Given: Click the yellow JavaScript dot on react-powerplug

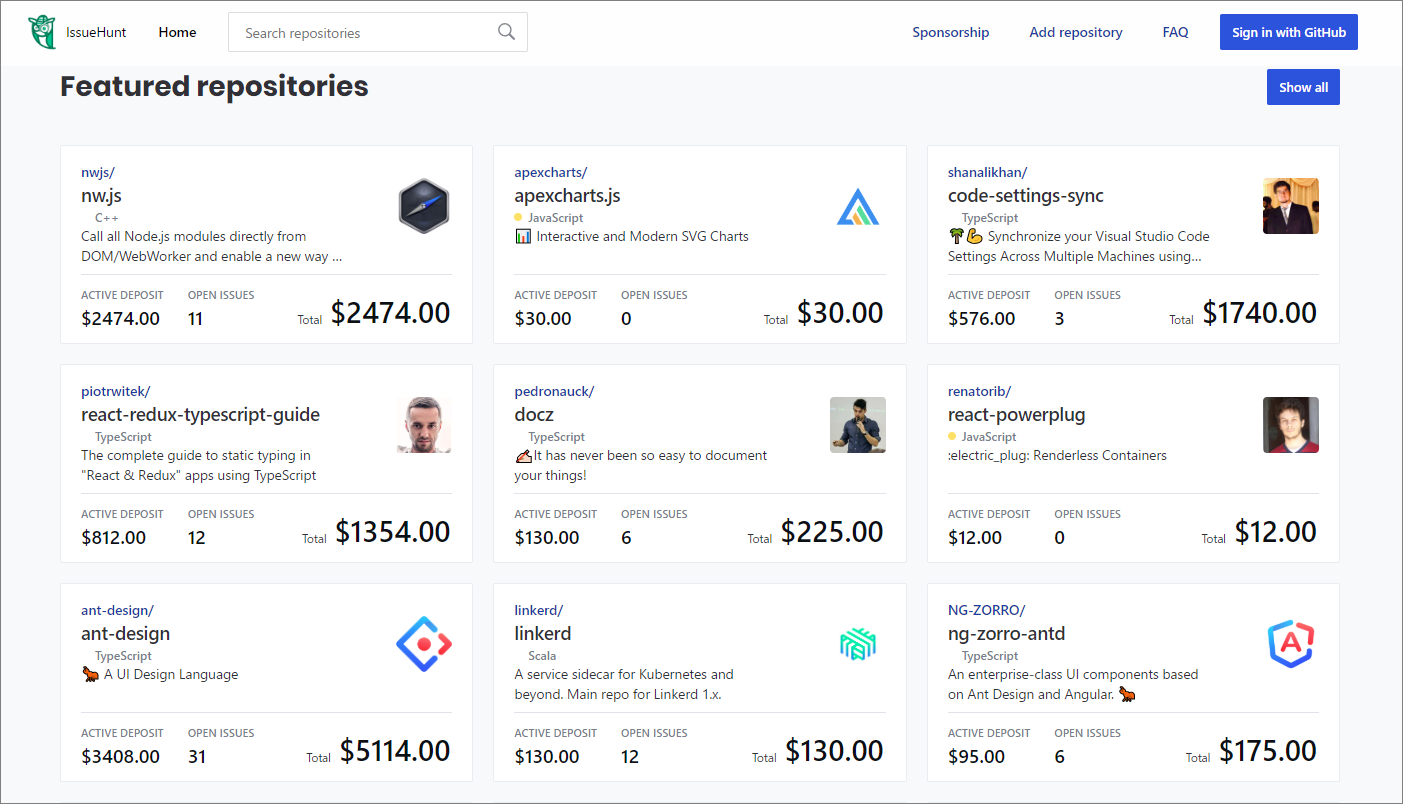Looking at the screenshot, I should coord(952,436).
